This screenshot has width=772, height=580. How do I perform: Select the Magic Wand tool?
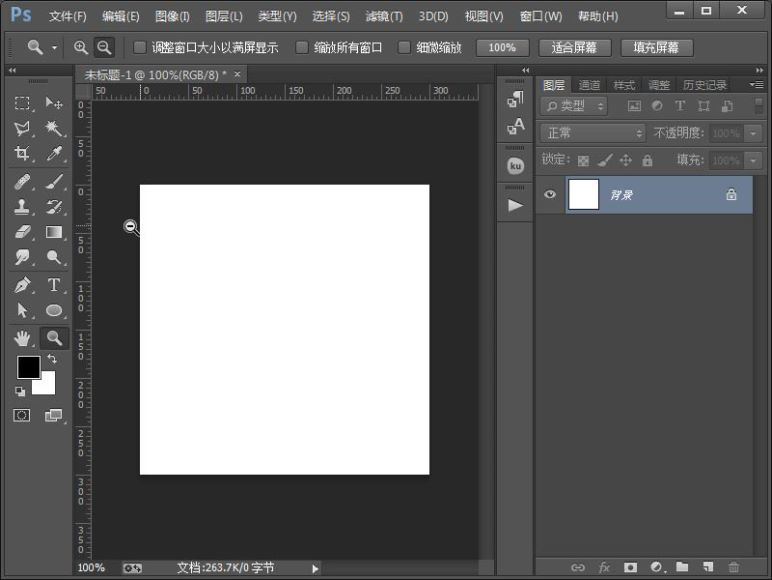click(54, 128)
